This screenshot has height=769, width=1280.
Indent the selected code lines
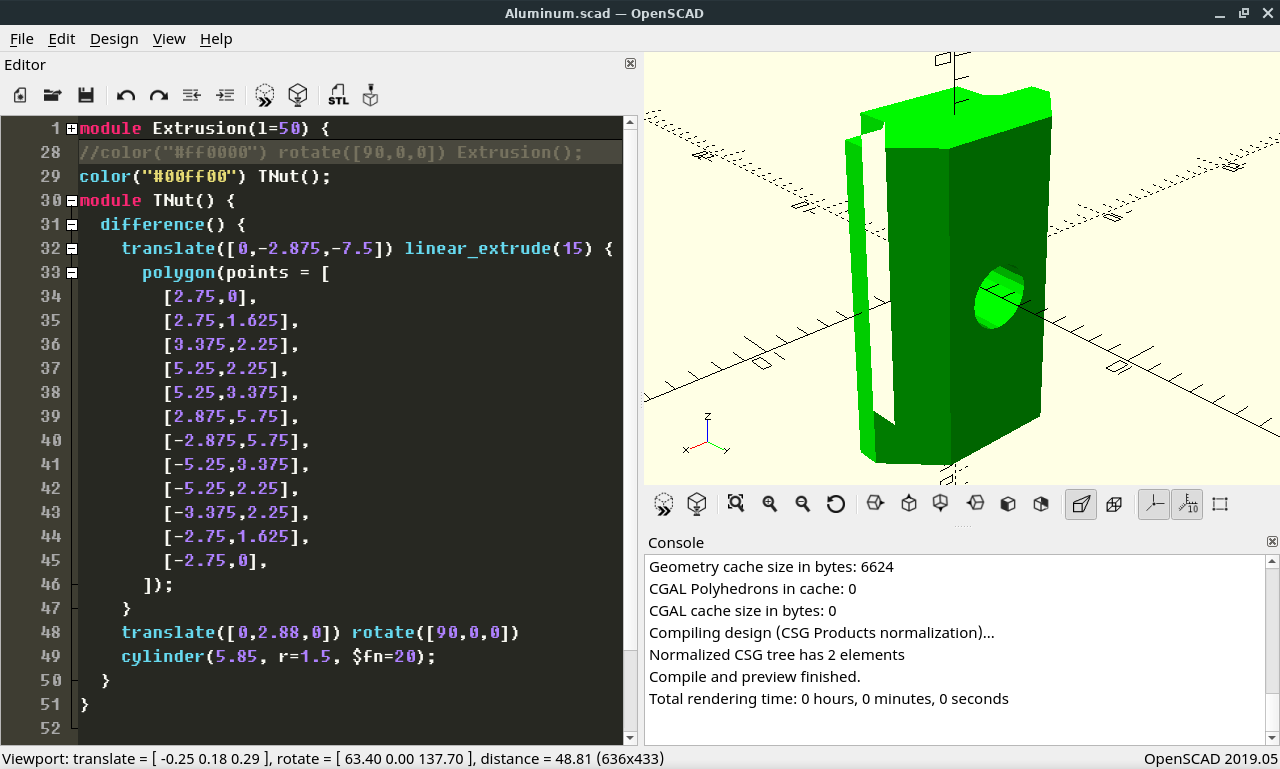pos(225,95)
